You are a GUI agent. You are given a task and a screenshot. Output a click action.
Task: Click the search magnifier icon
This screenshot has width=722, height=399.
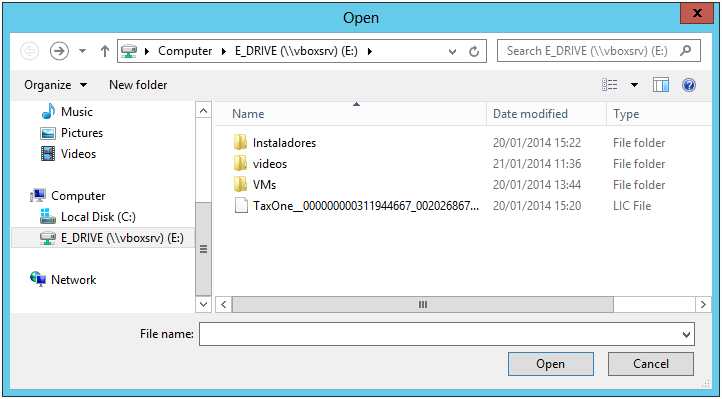tap(686, 50)
